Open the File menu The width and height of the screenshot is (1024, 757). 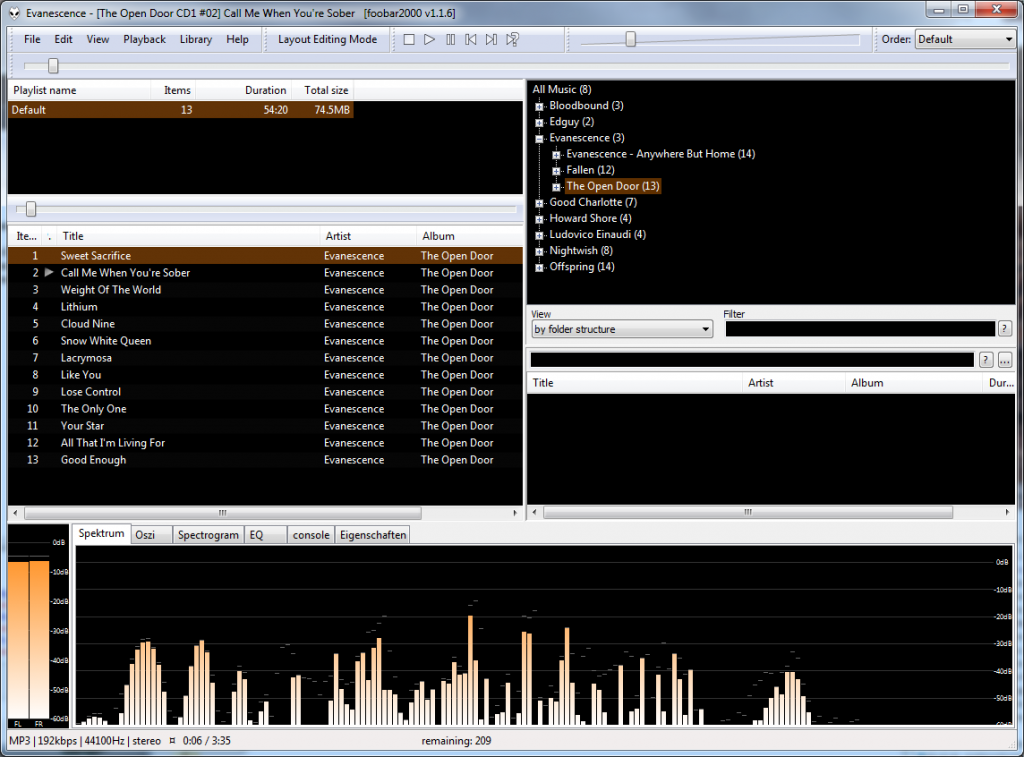[32, 39]
